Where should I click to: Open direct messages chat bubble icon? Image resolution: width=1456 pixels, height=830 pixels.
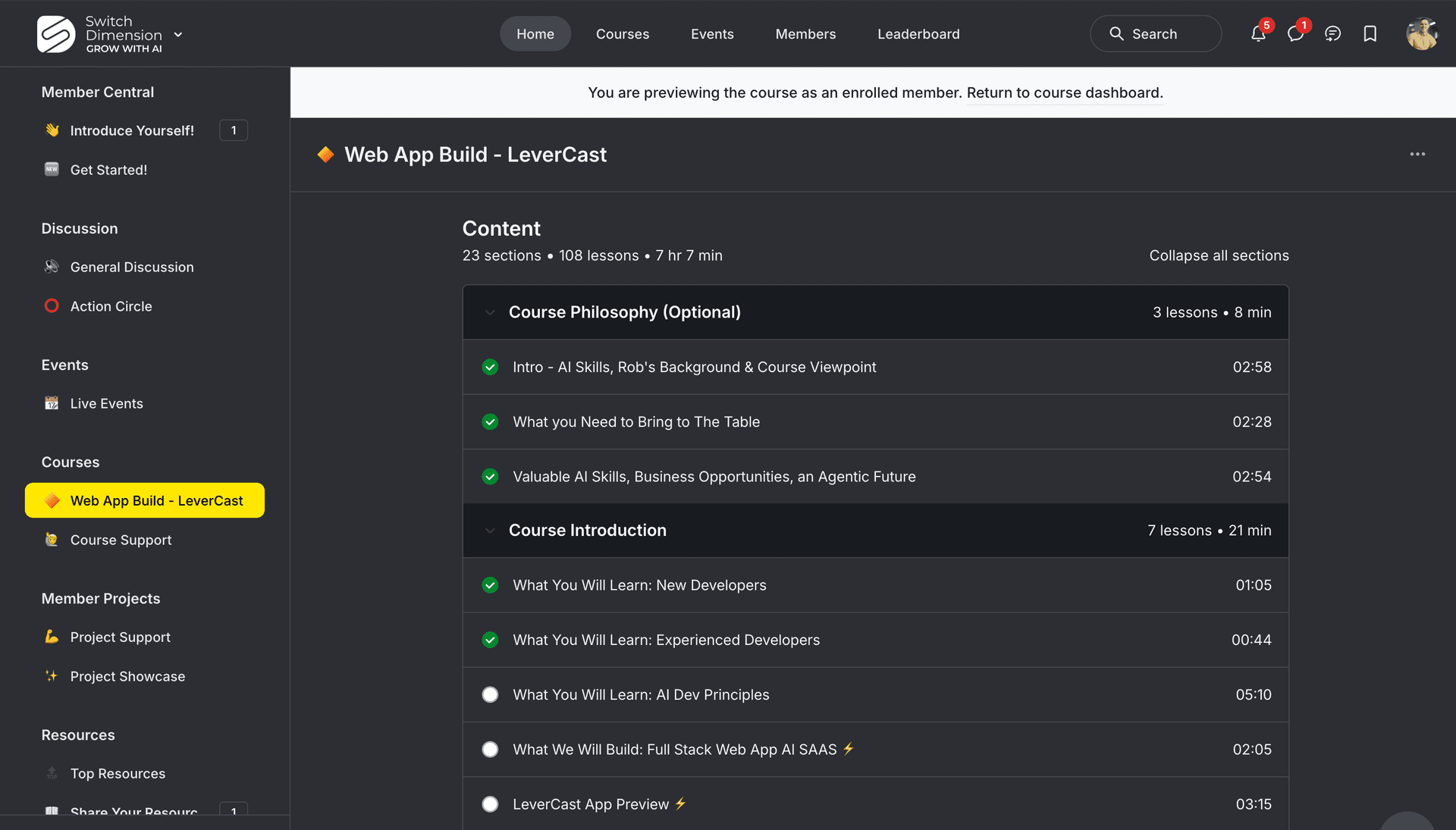1295,33
